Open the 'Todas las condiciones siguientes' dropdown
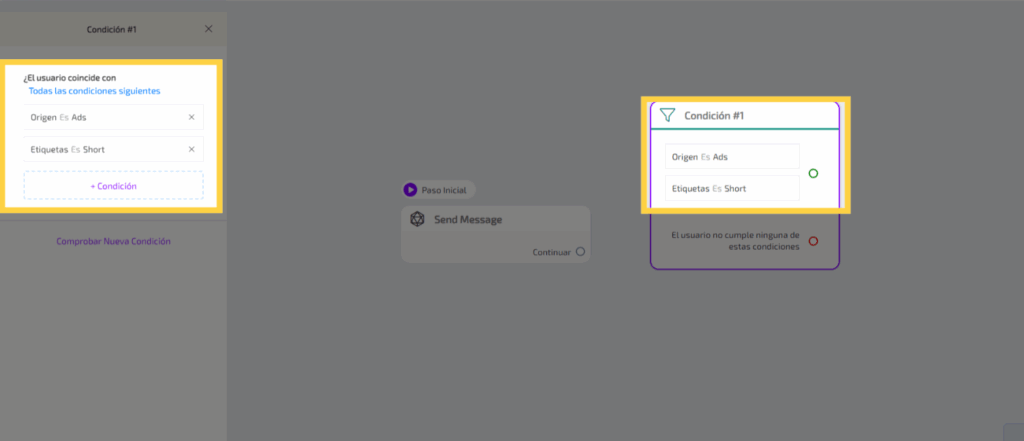The width and height of the screenshot is (1024, 441). 94,91
